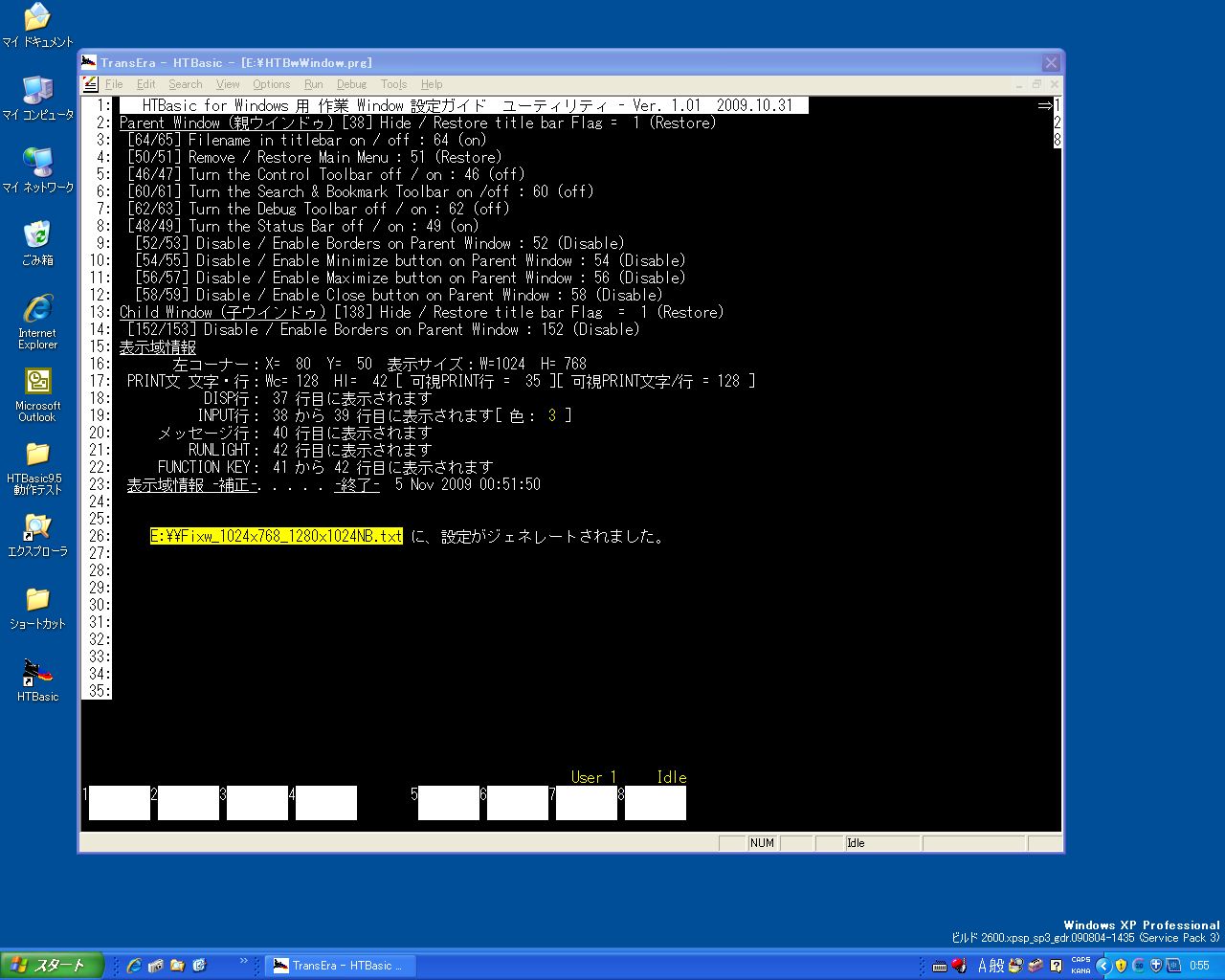Launch Internet Explorer from Quick Launch
1225x980 pixels.
click(134, 966)
